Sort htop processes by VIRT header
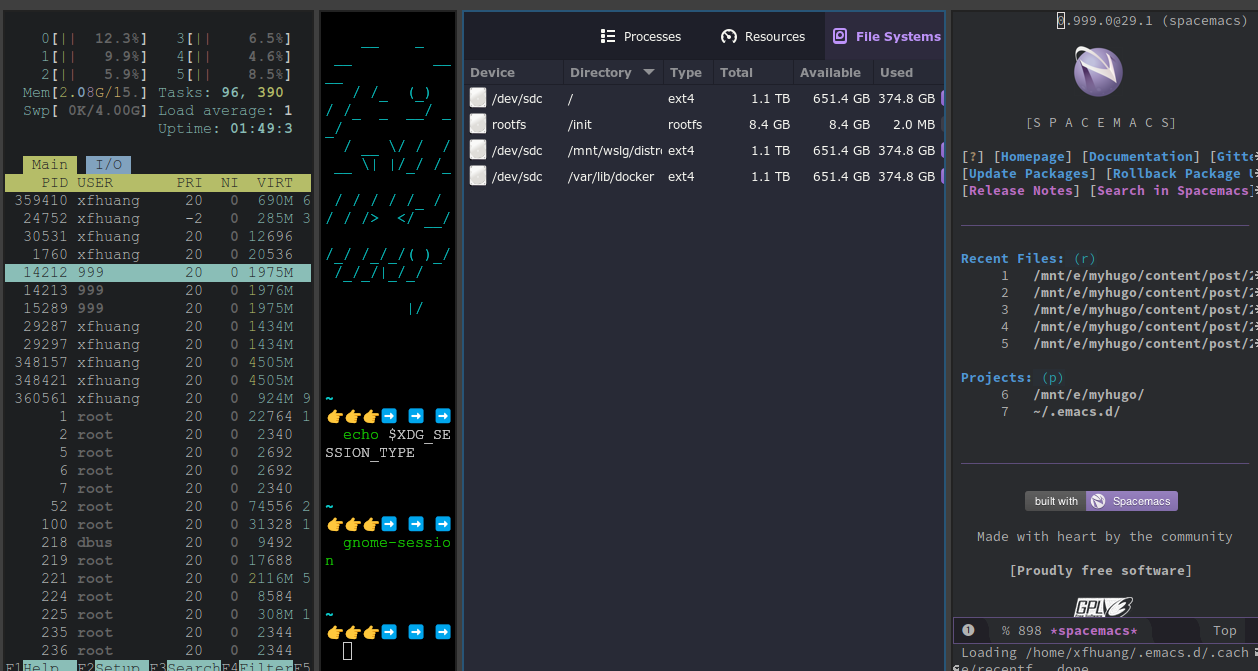This screenshot has width=1258, height=671. 275,183
